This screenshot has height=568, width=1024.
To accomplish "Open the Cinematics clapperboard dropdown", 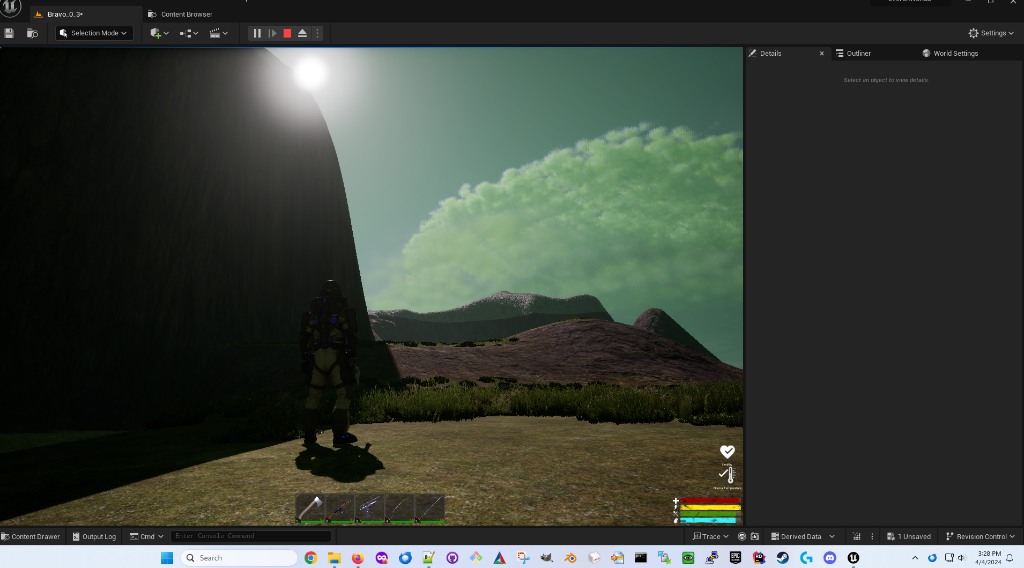I will pos(218,33).
